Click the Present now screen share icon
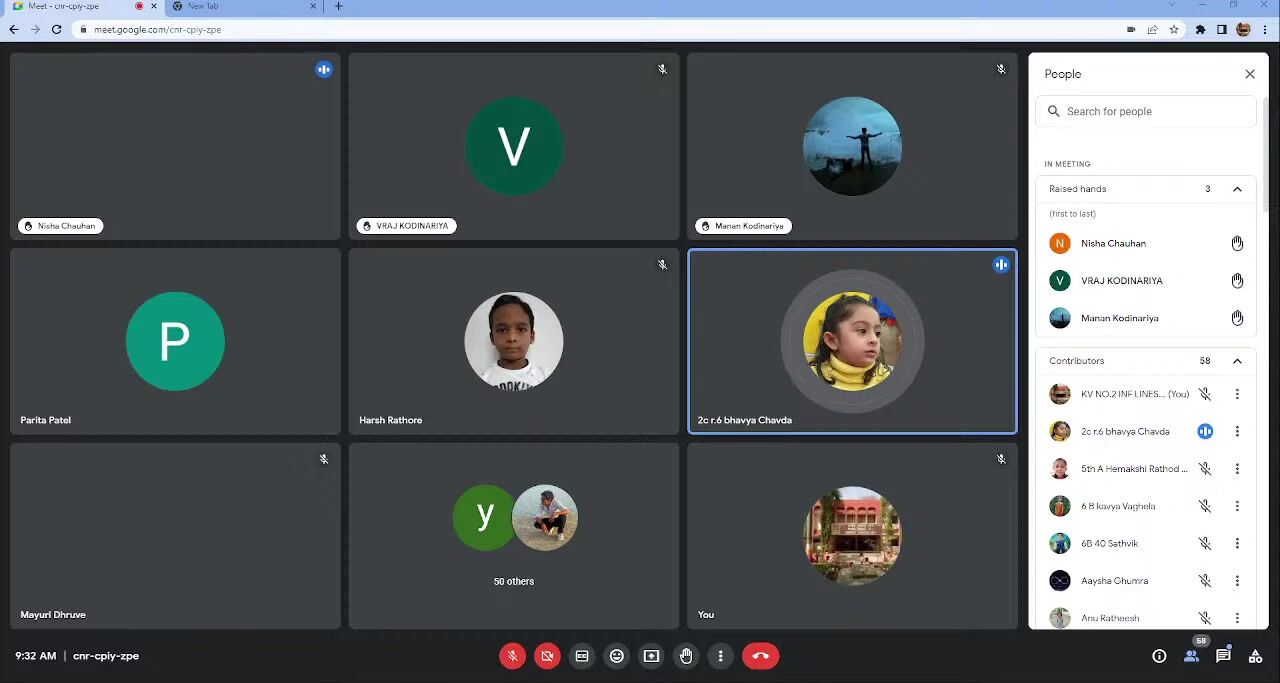Image resolution: width=1280 pixels, height=683 pixels. coord(651,656)
